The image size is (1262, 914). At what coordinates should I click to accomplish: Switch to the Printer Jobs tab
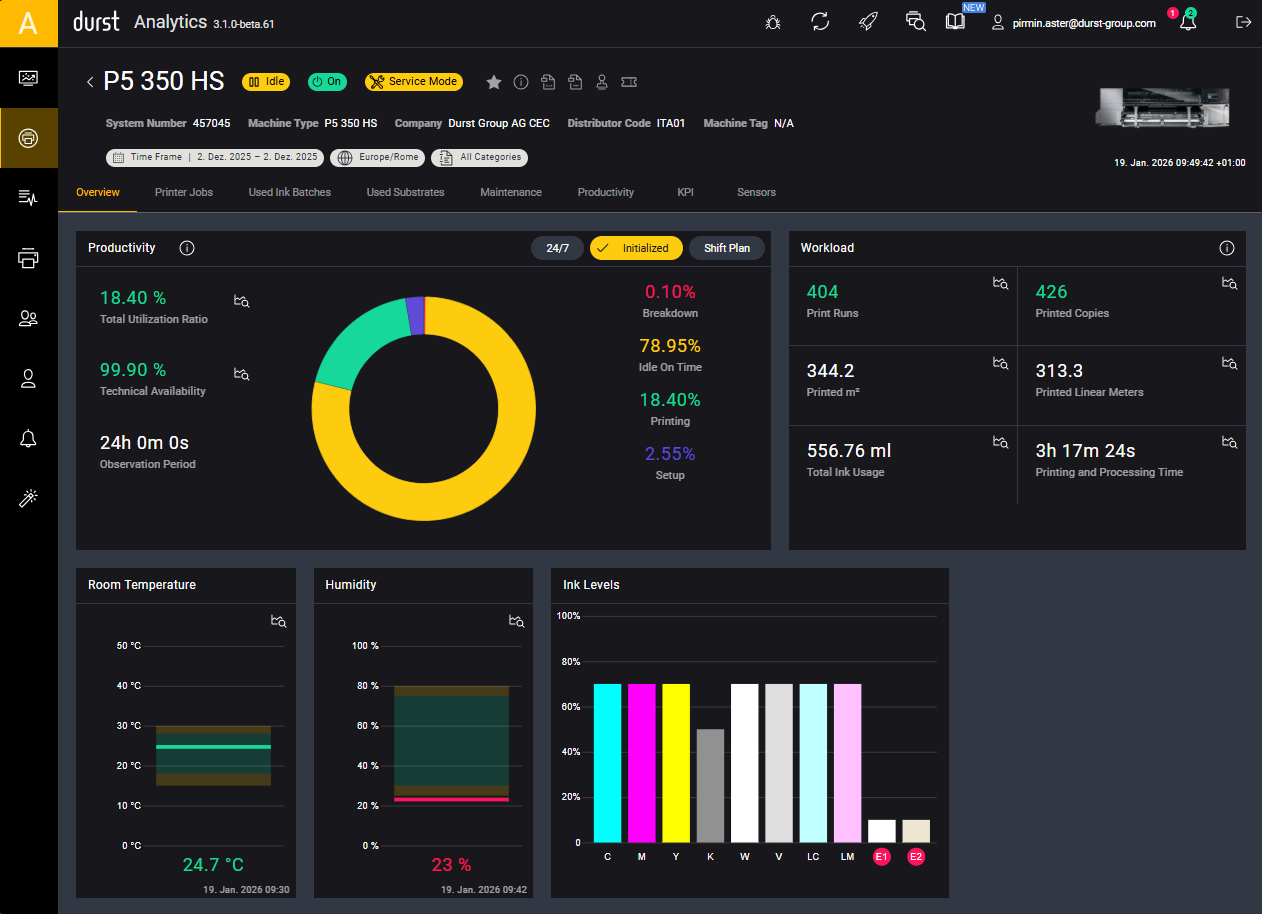(x=184, y=192)
